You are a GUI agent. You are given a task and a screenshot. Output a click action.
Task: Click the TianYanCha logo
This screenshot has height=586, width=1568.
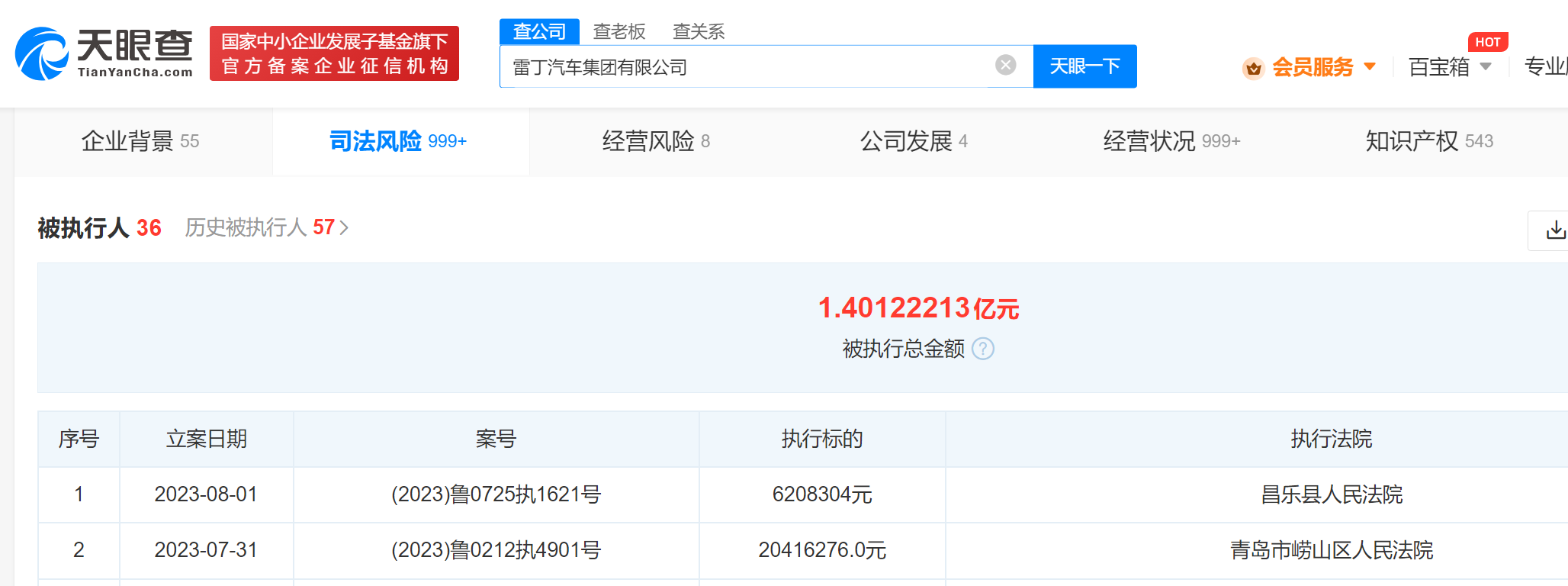point(104,53)
